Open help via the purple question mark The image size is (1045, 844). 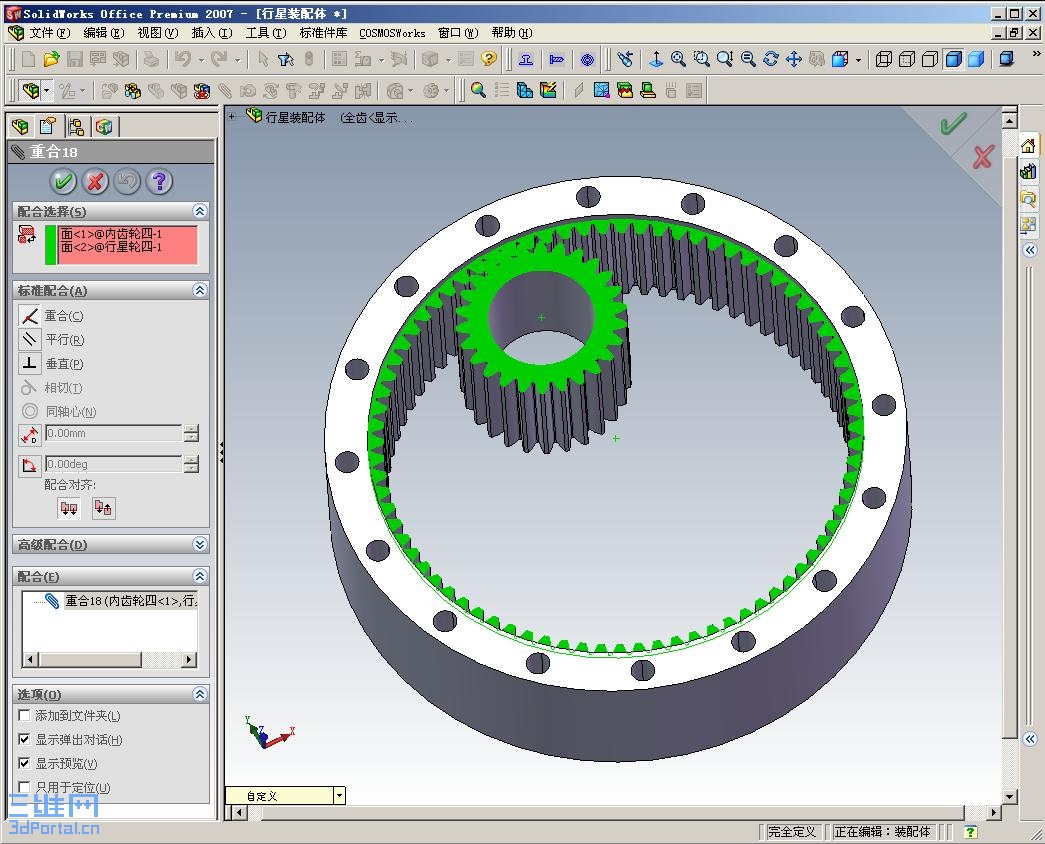[159, 181]
